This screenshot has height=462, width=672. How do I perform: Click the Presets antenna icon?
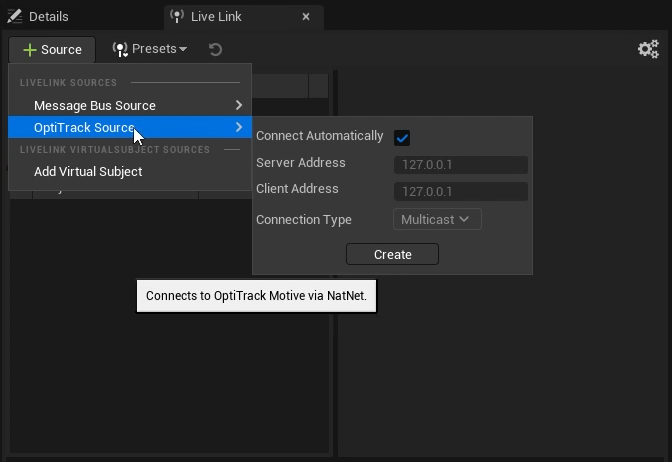tap(120, 49)
